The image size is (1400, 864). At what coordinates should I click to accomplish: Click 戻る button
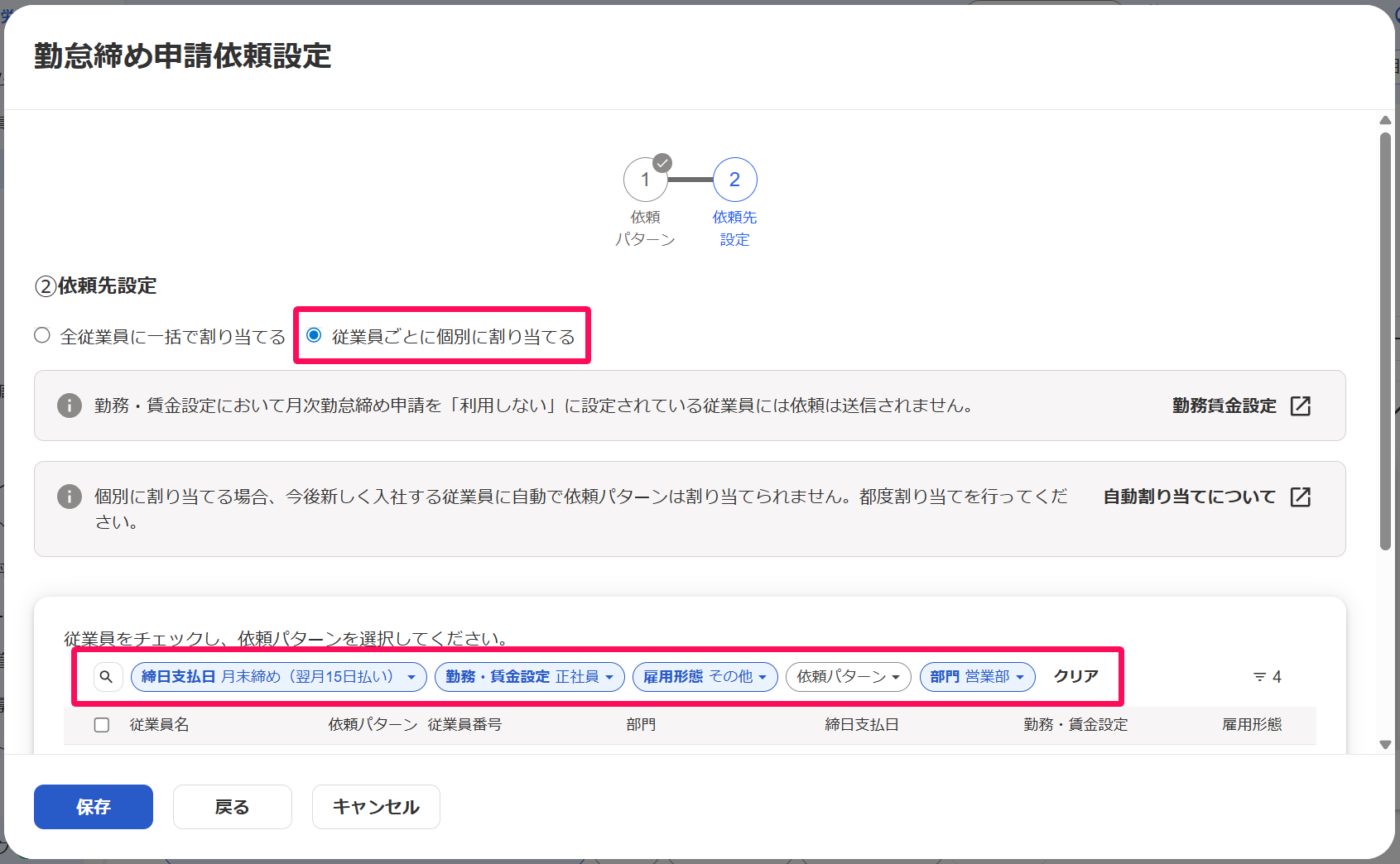(x=233, y=807)
